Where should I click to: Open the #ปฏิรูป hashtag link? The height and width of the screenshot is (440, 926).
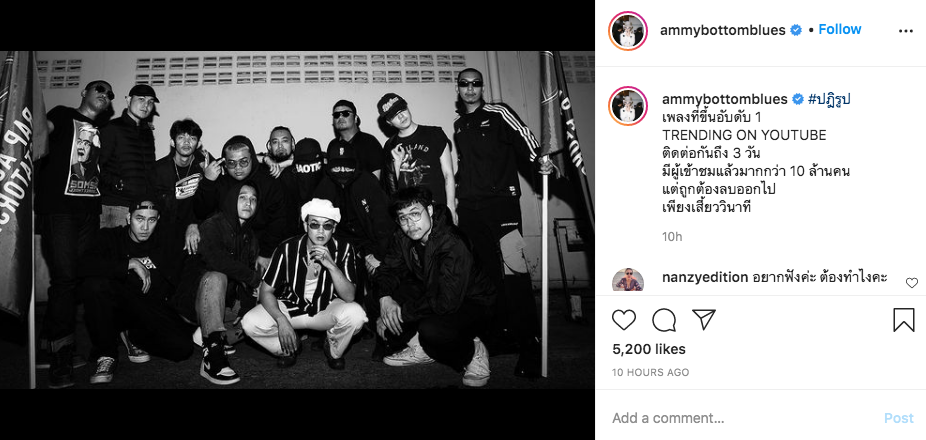click(829, 99)
